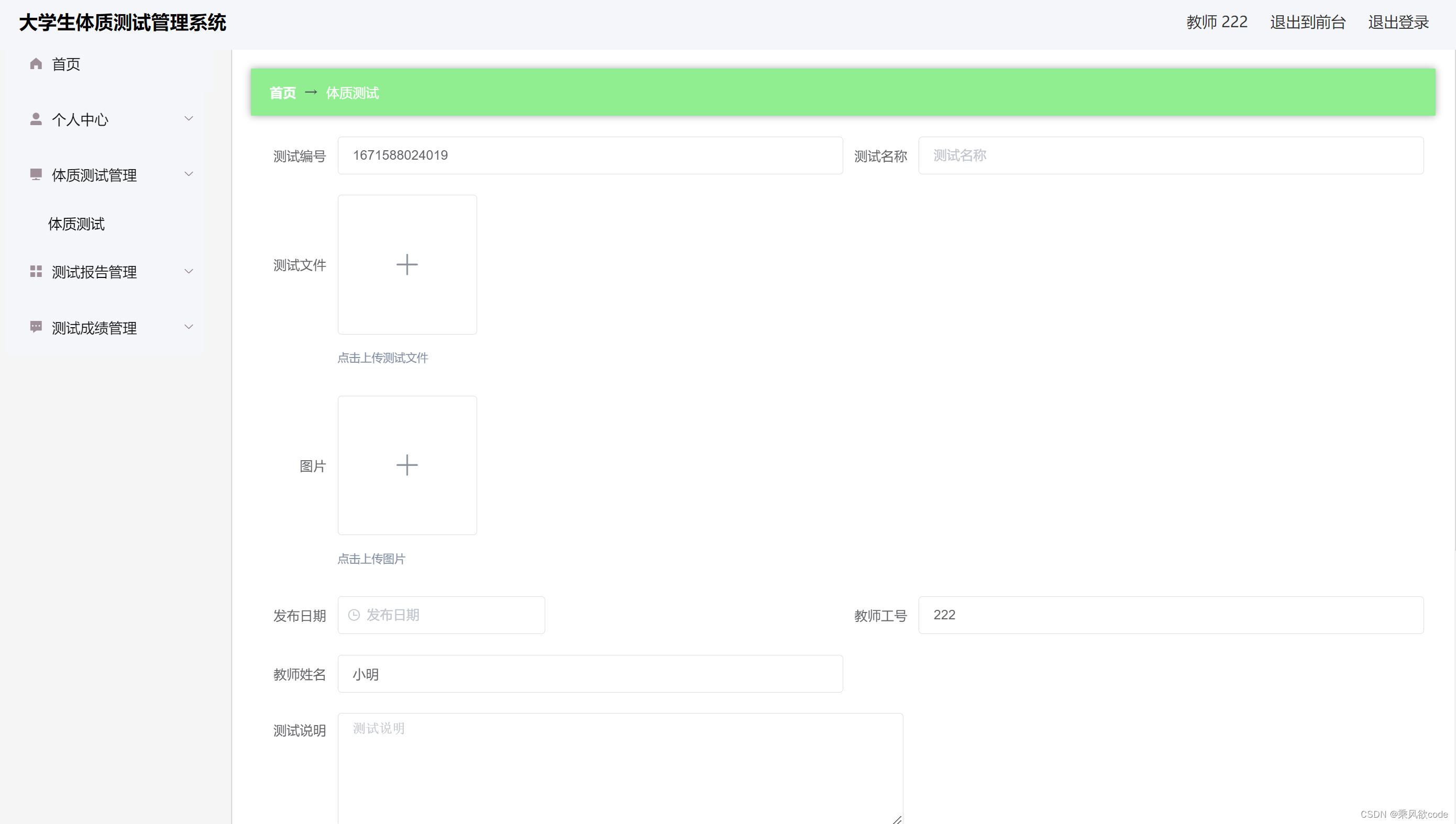Select 首页 in the sidebar menu
Image resolution: width=1456 pixels, height=824 pixels.
coord(66,64)
